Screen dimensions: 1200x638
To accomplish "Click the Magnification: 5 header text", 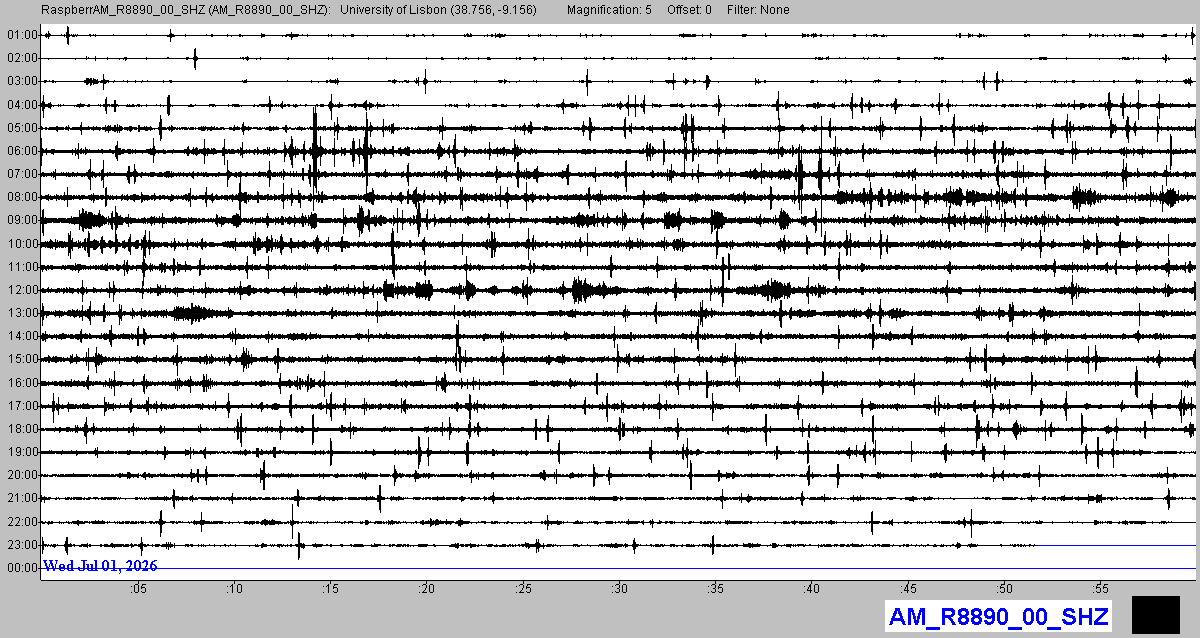I will click(608, 10).
